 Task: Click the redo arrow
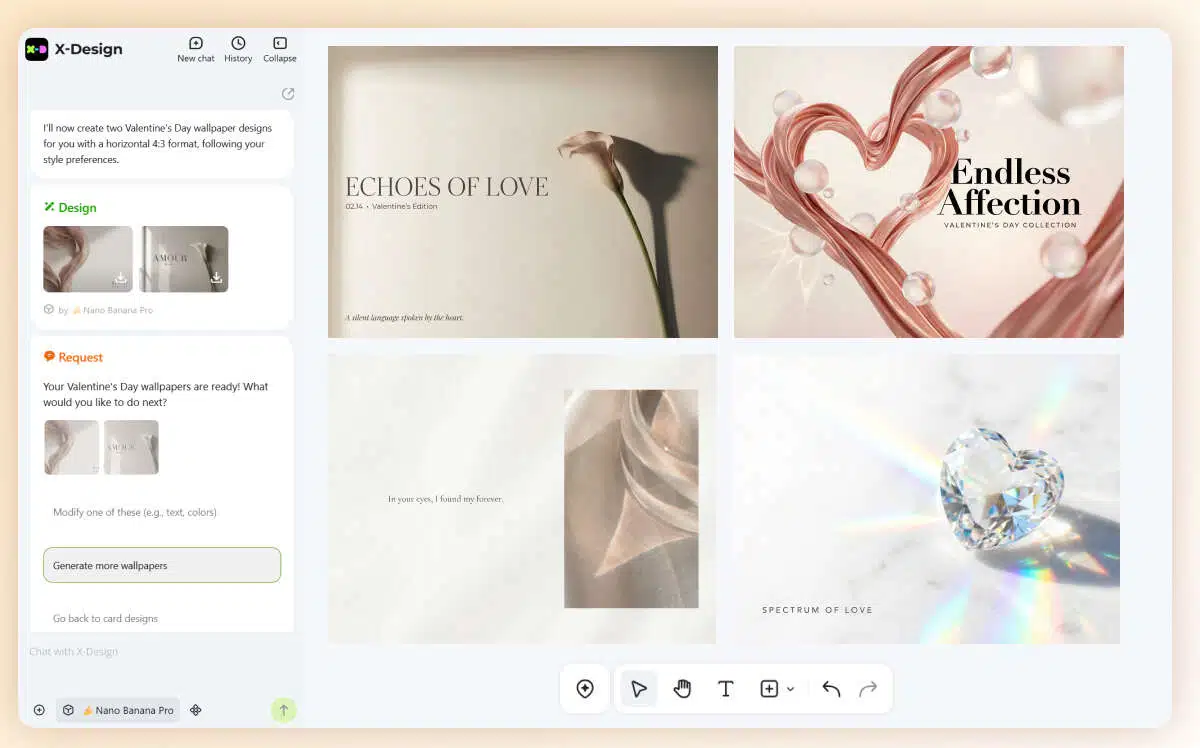click(x=868, y=688)
